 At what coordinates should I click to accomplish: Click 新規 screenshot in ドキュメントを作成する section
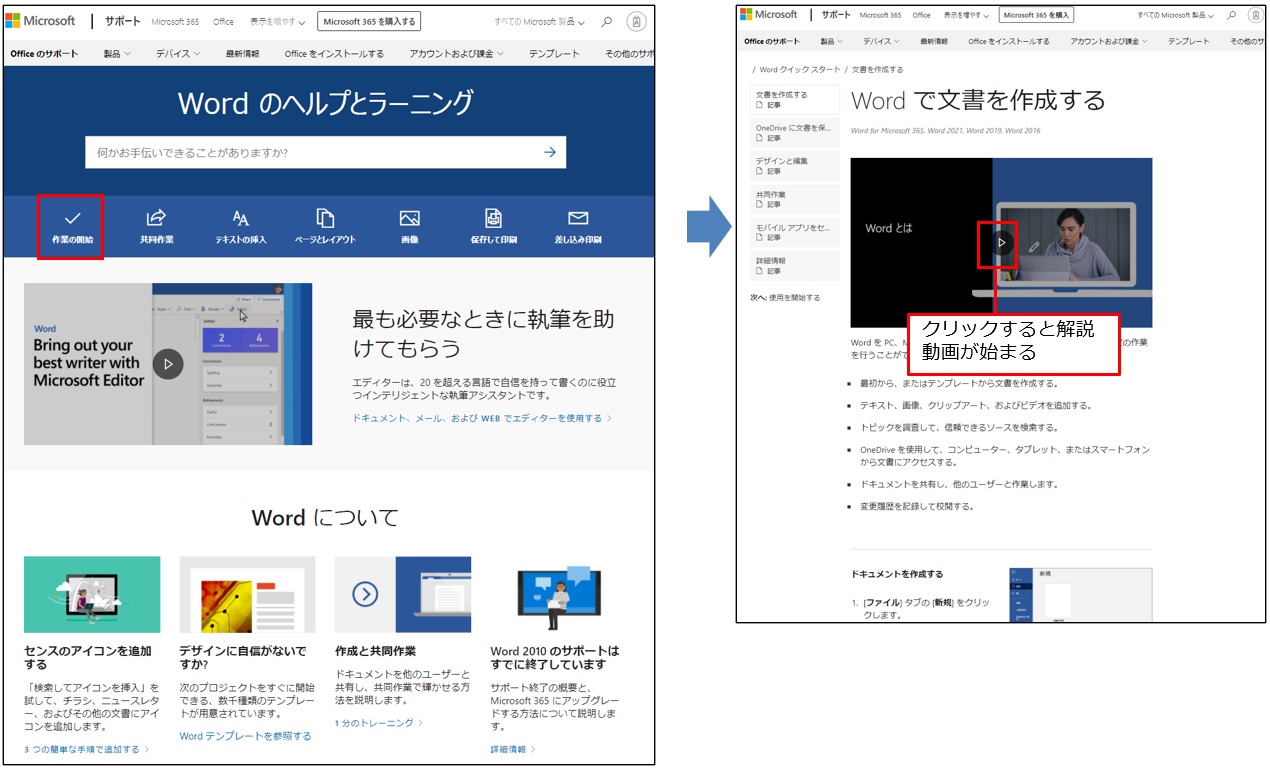[x=1080, y=595]
